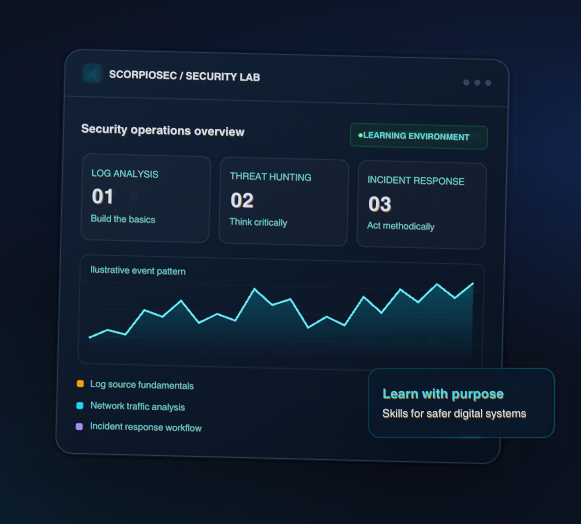581x524 pixels.
Task: Click the 'Think critically' text
Action: pos(258,222)
